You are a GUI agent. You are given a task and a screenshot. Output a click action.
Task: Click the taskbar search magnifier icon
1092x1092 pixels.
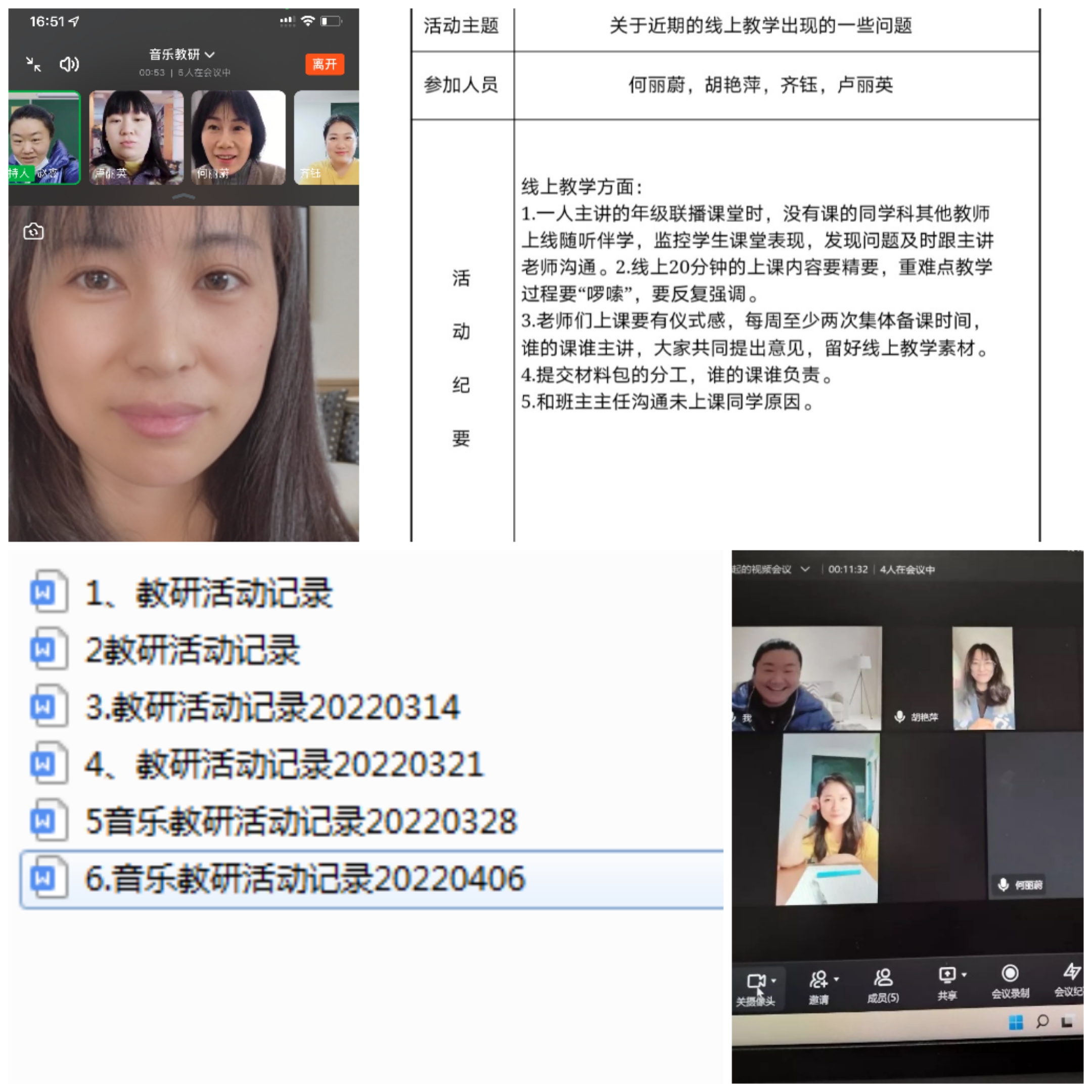point(1042,1021)
